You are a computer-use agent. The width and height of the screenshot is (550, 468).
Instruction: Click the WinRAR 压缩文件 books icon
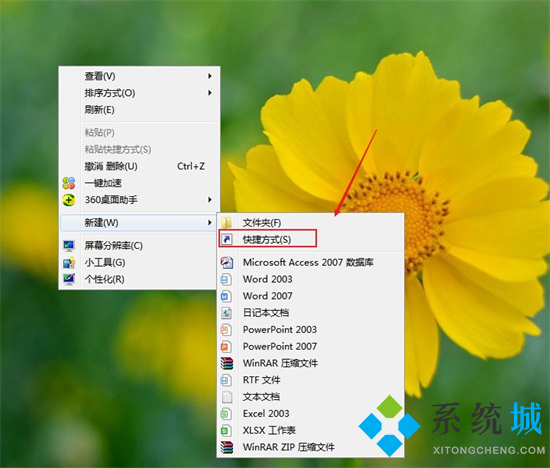(227, 363)
